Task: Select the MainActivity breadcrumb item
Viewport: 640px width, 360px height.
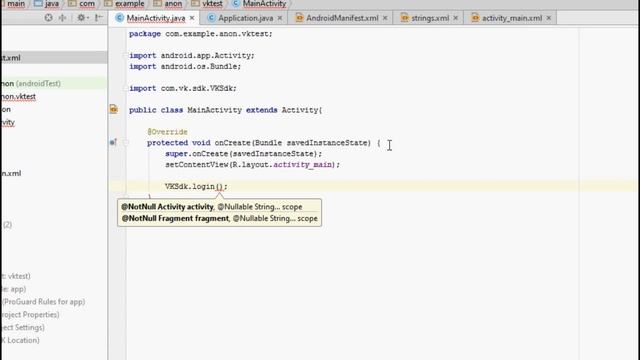Action: (260, 4)
